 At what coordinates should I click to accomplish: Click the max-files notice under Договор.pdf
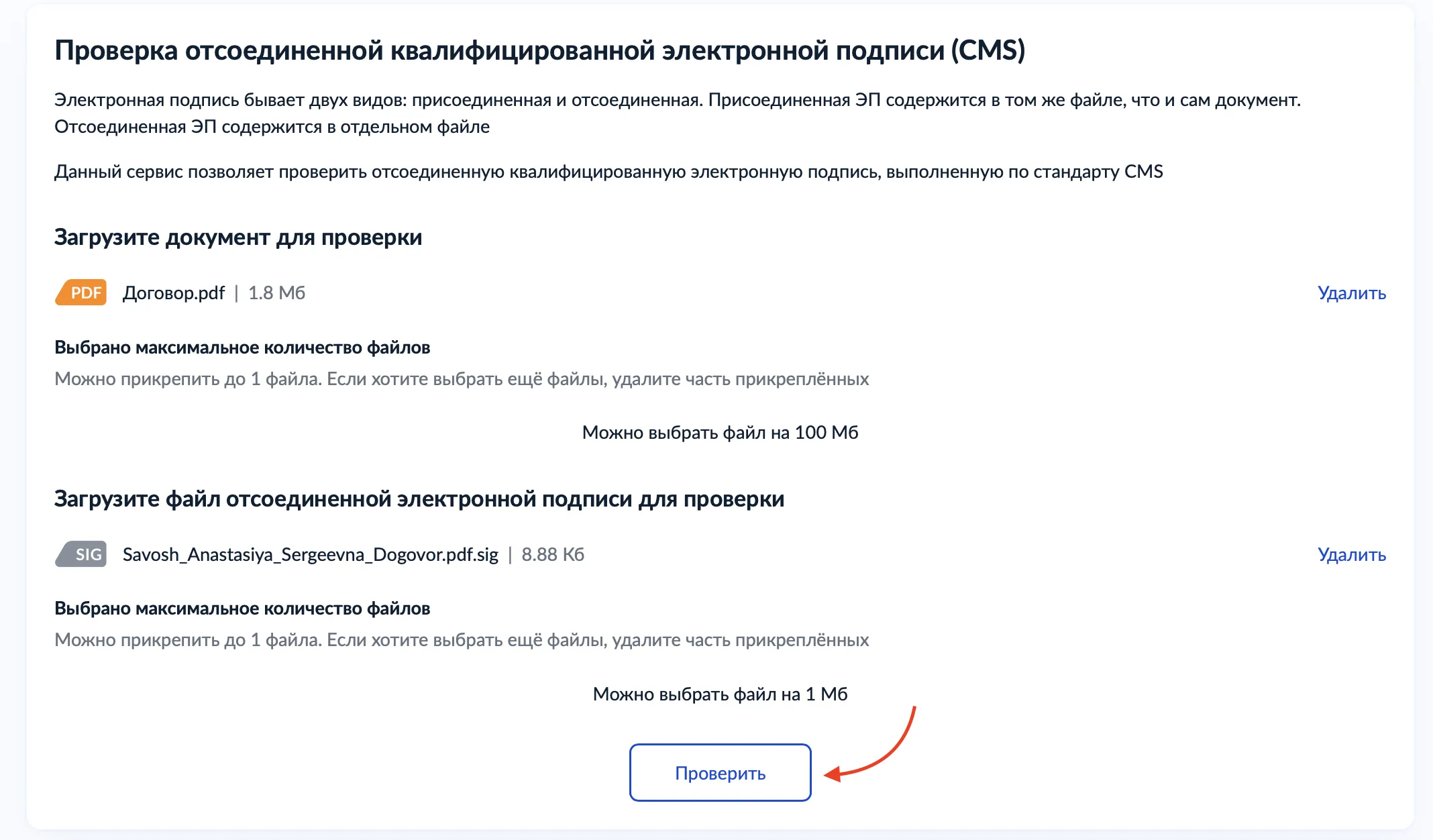(x=242, y=348)
